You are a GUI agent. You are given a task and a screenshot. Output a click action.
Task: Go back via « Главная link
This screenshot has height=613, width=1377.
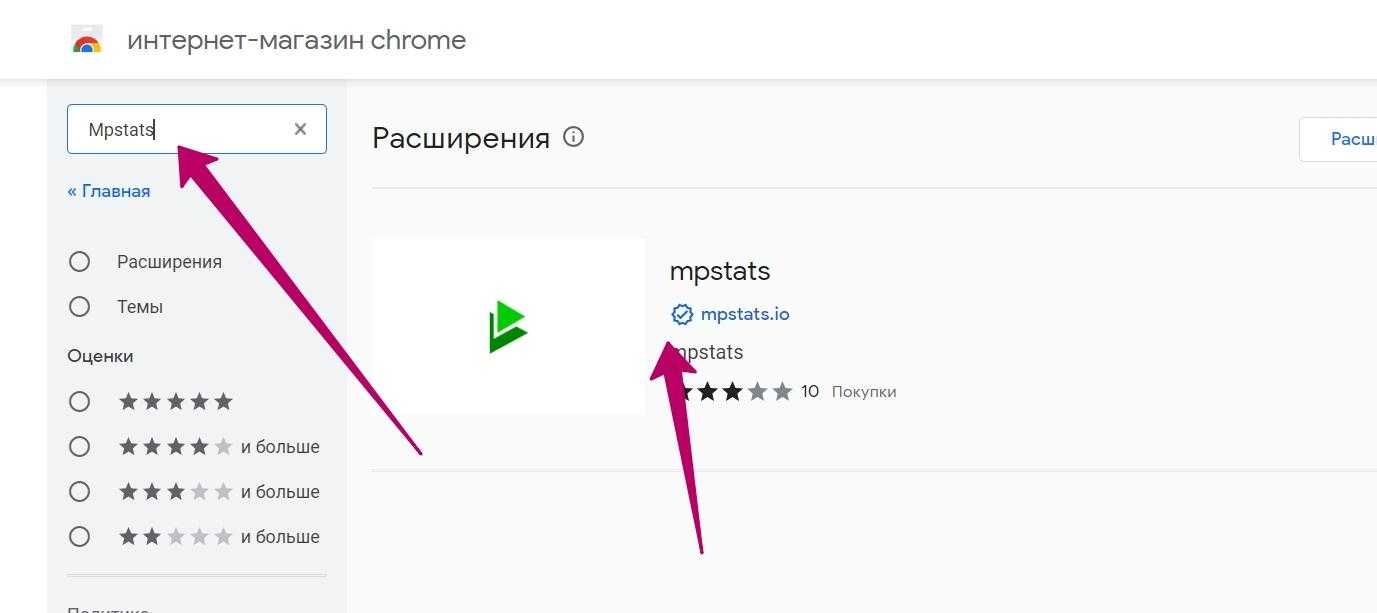tap(109, 191)
